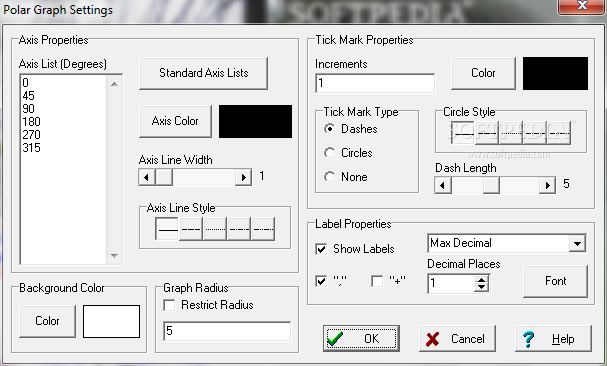Click Axis Line Width left arrow

click(x=147, y=177)
